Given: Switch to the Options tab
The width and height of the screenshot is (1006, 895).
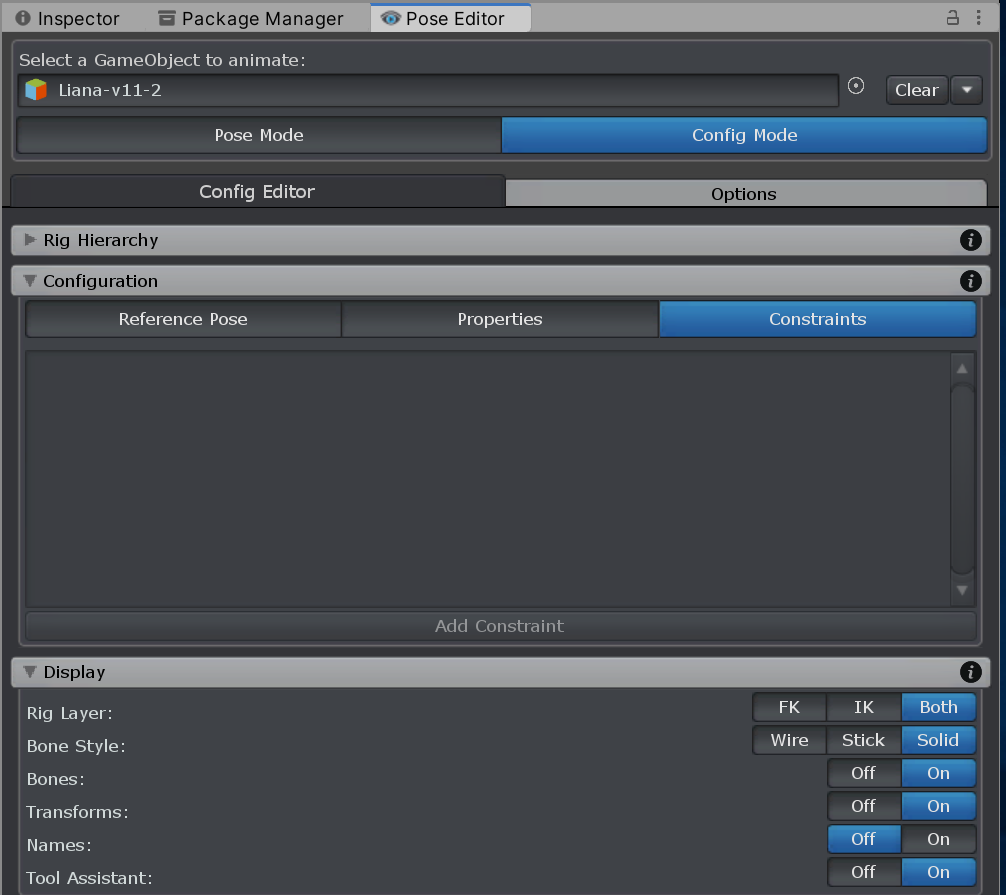Looking at the screenshot, I should pyautogui.click(x=746, y=193).
